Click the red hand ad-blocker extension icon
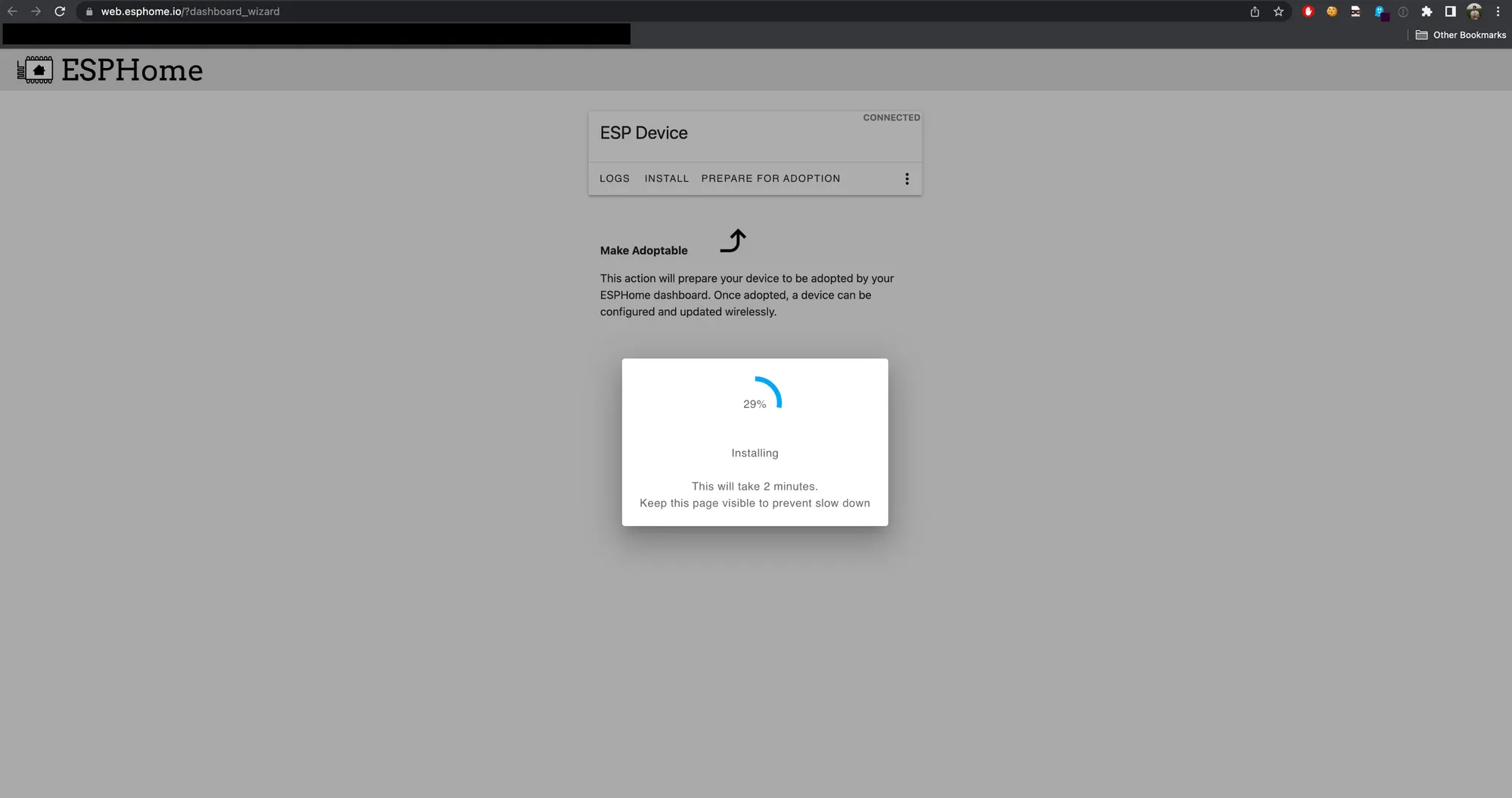The height and width of the screenshot is (798, 1512). [x=1308, y=11]
